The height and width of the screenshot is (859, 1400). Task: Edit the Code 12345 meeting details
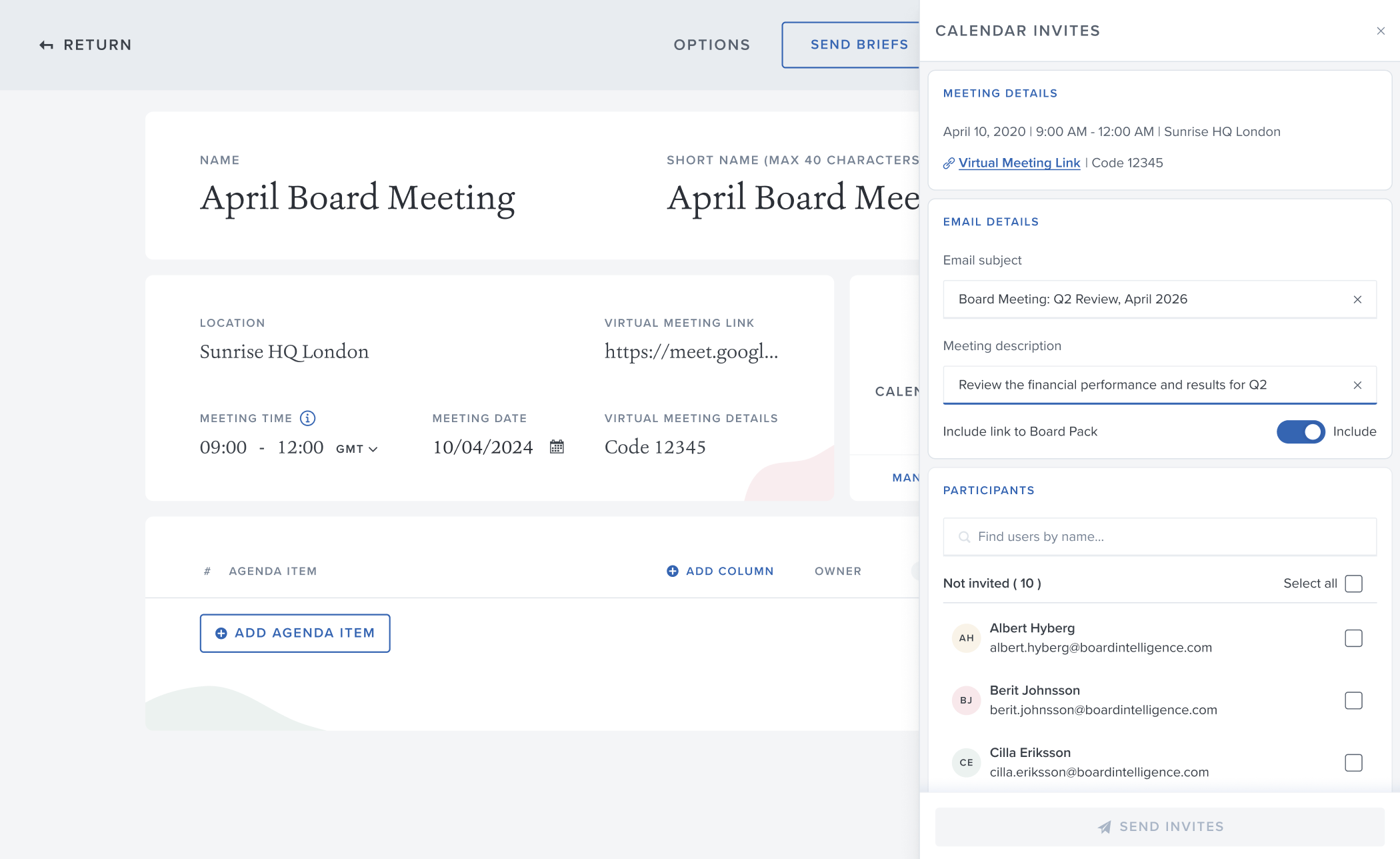655,447
